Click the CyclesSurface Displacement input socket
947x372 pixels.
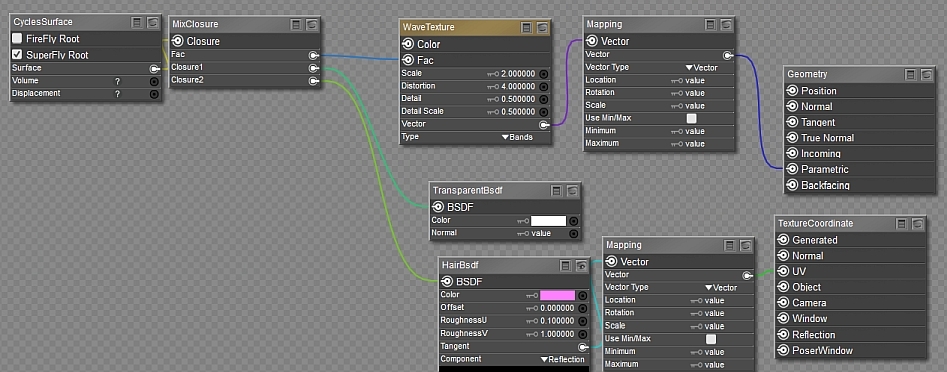click(154, 94)
